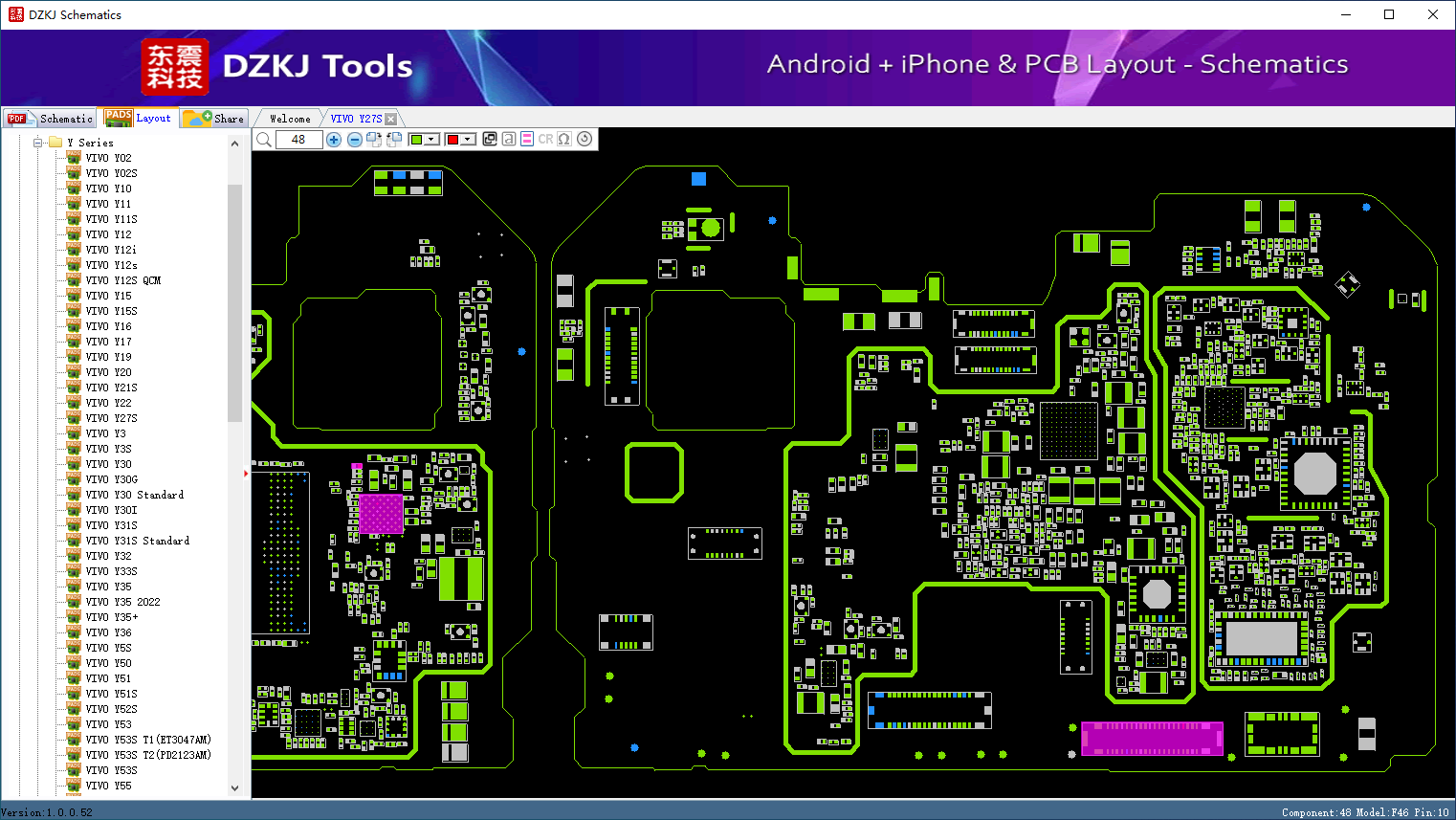This screenshot has height=820, width=1456.
Task: Switch to the Layout tab
Action: (x=139, y=118)
